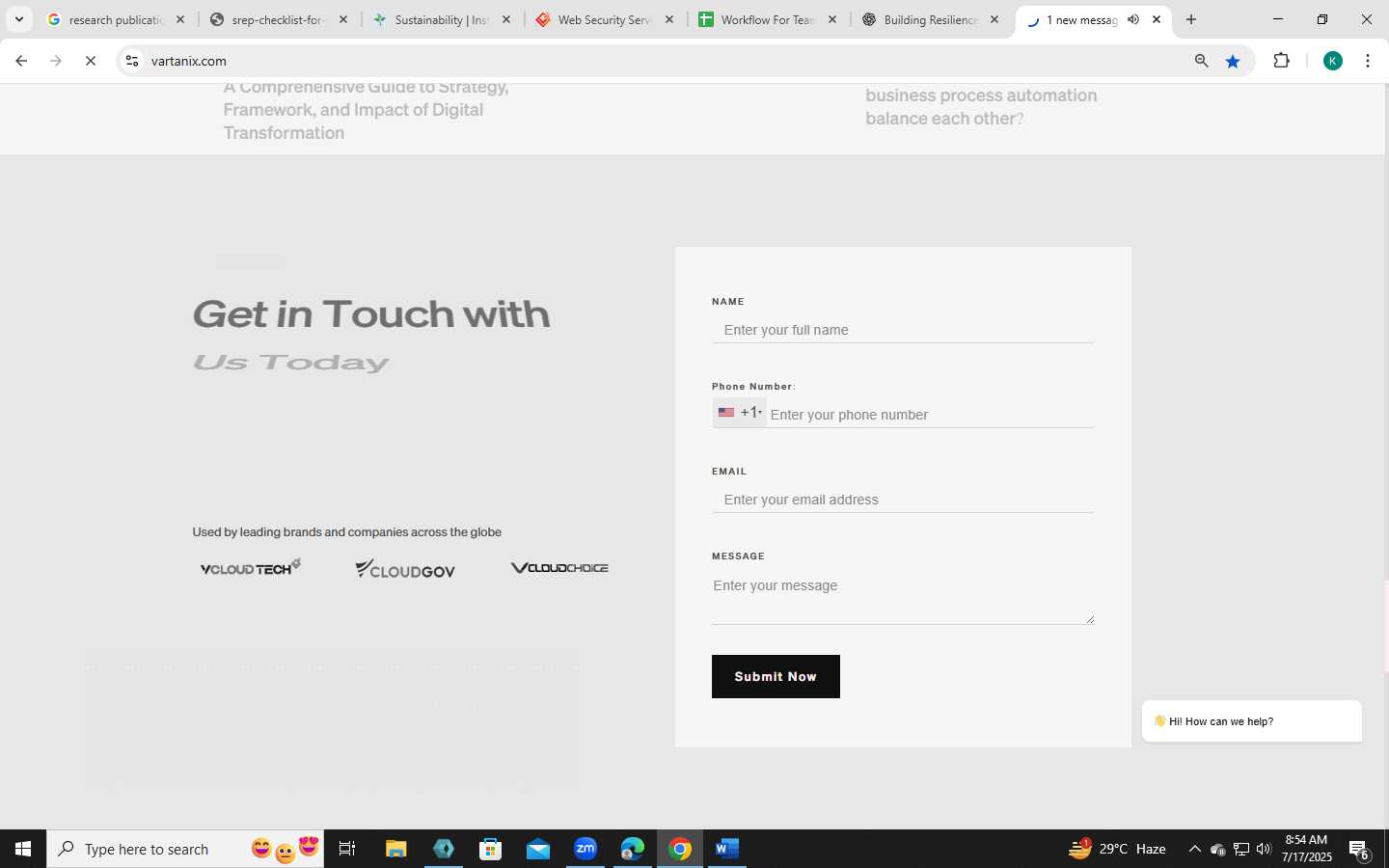Open the +1 country code dropdown

pyautogui.click(x=739, y=412)
